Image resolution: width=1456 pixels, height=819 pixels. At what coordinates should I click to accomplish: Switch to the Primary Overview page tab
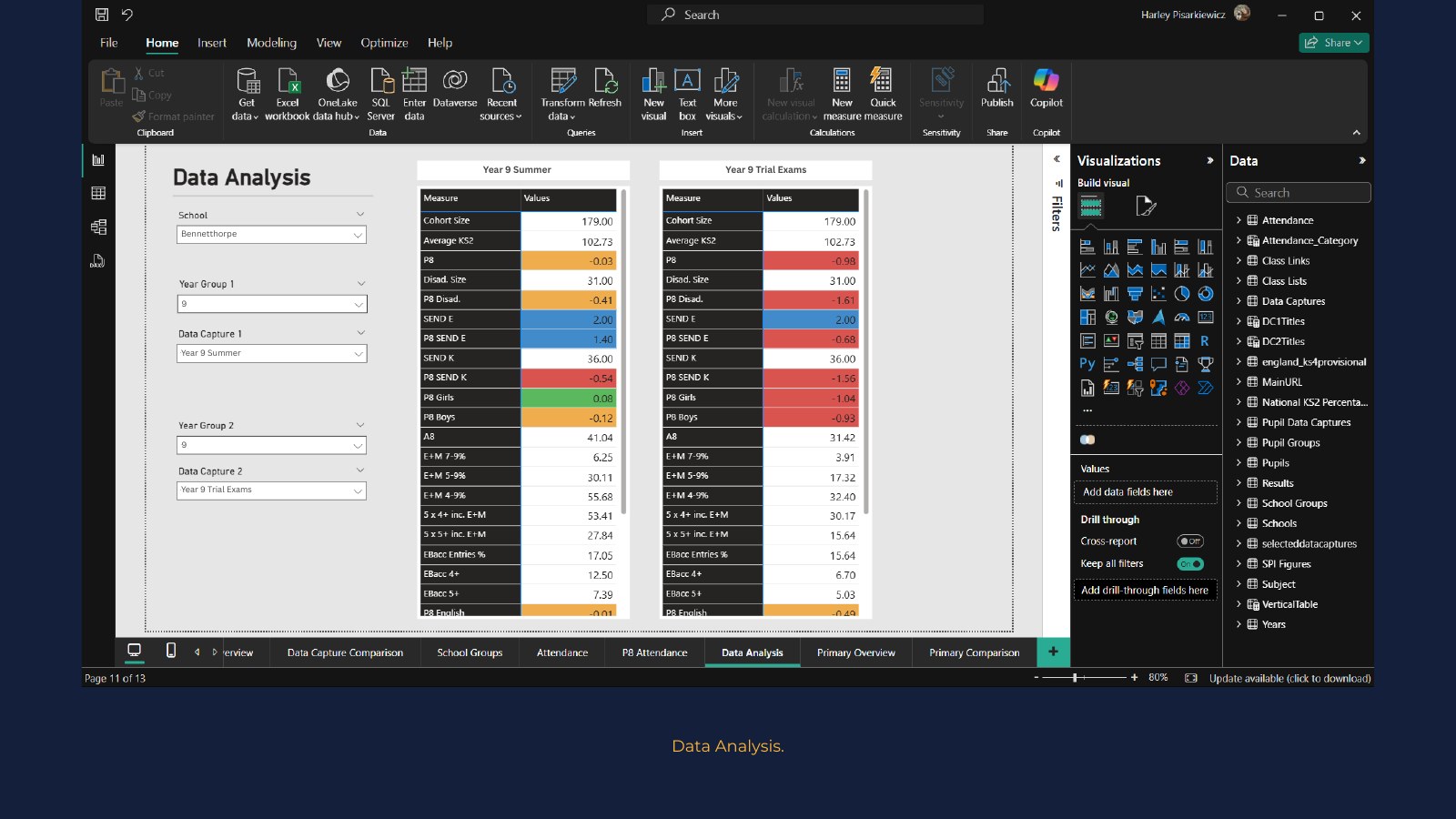[856, 652]
